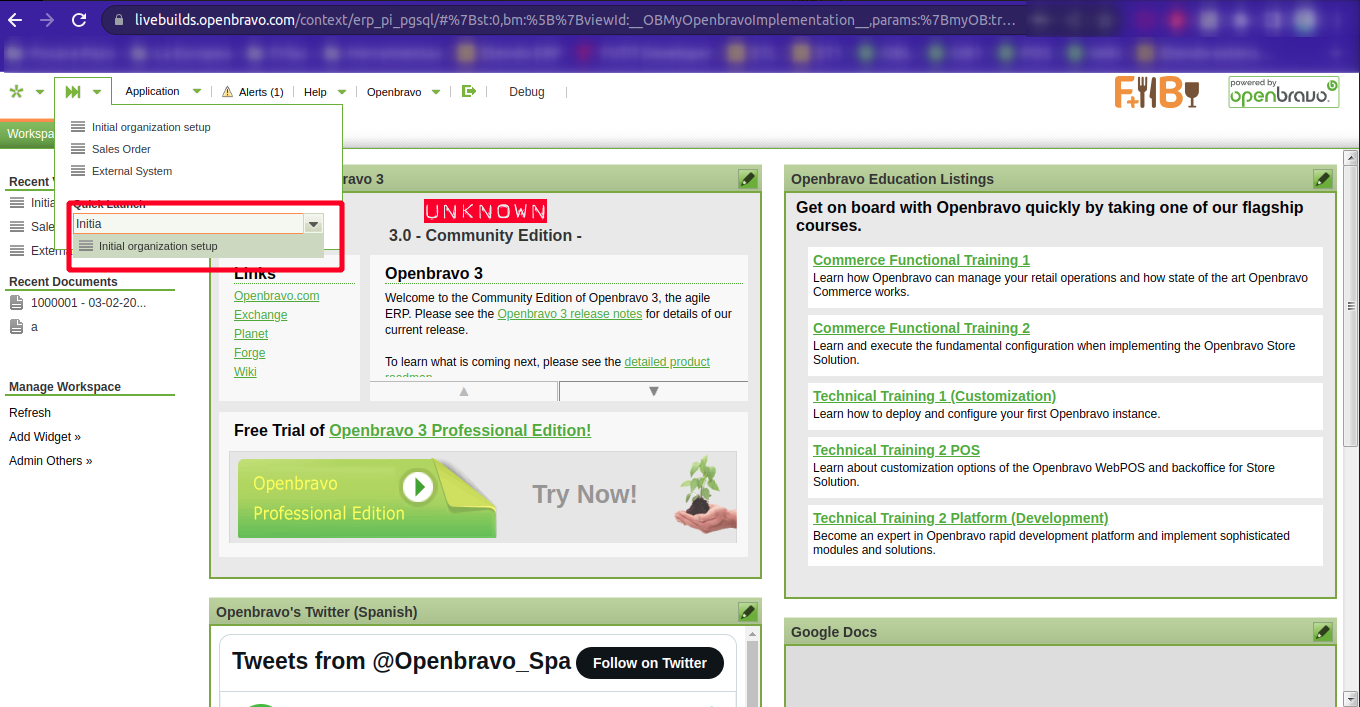
Task: Open Technical Training 1 (Customization) course
Action: 934,396
